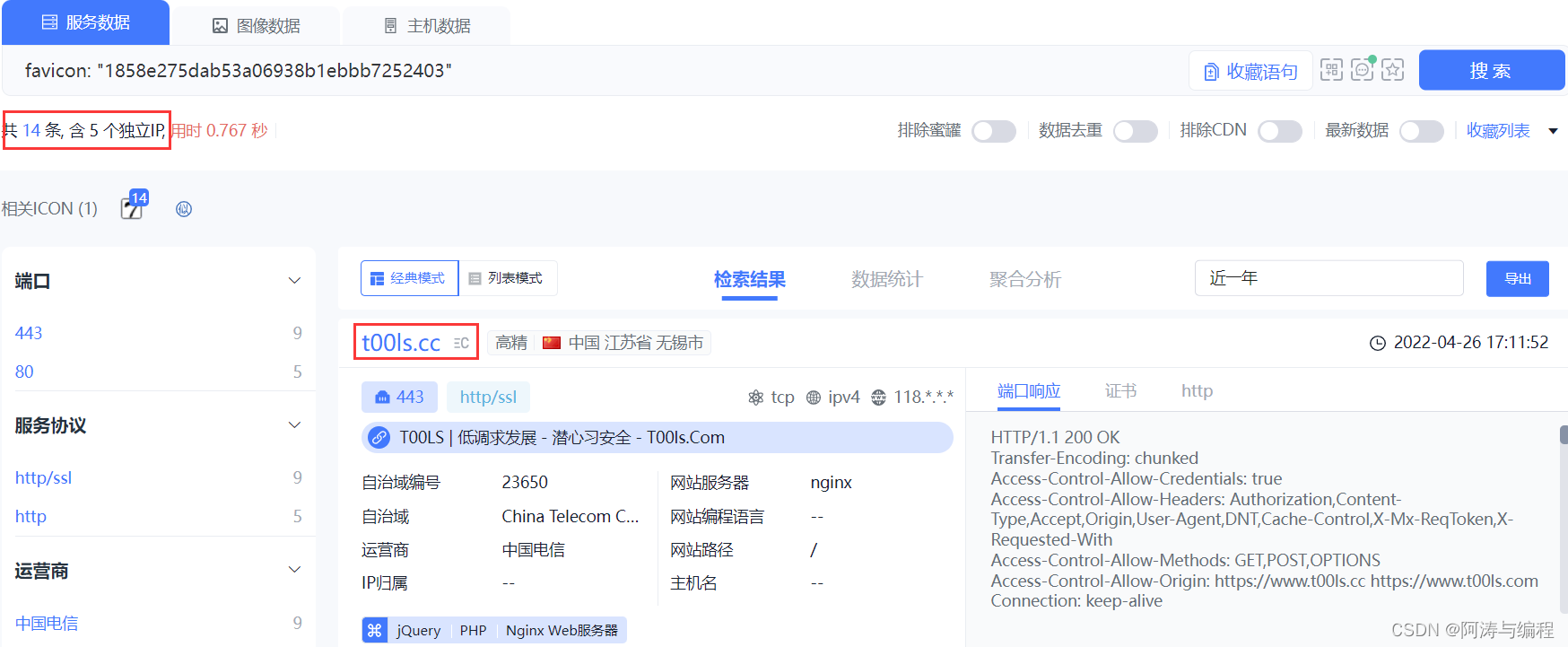The width and height of the screenshot is (1568, 647).
Task: Click the chat bubble icon with green dot
Action: click(x=1363, y=69)
